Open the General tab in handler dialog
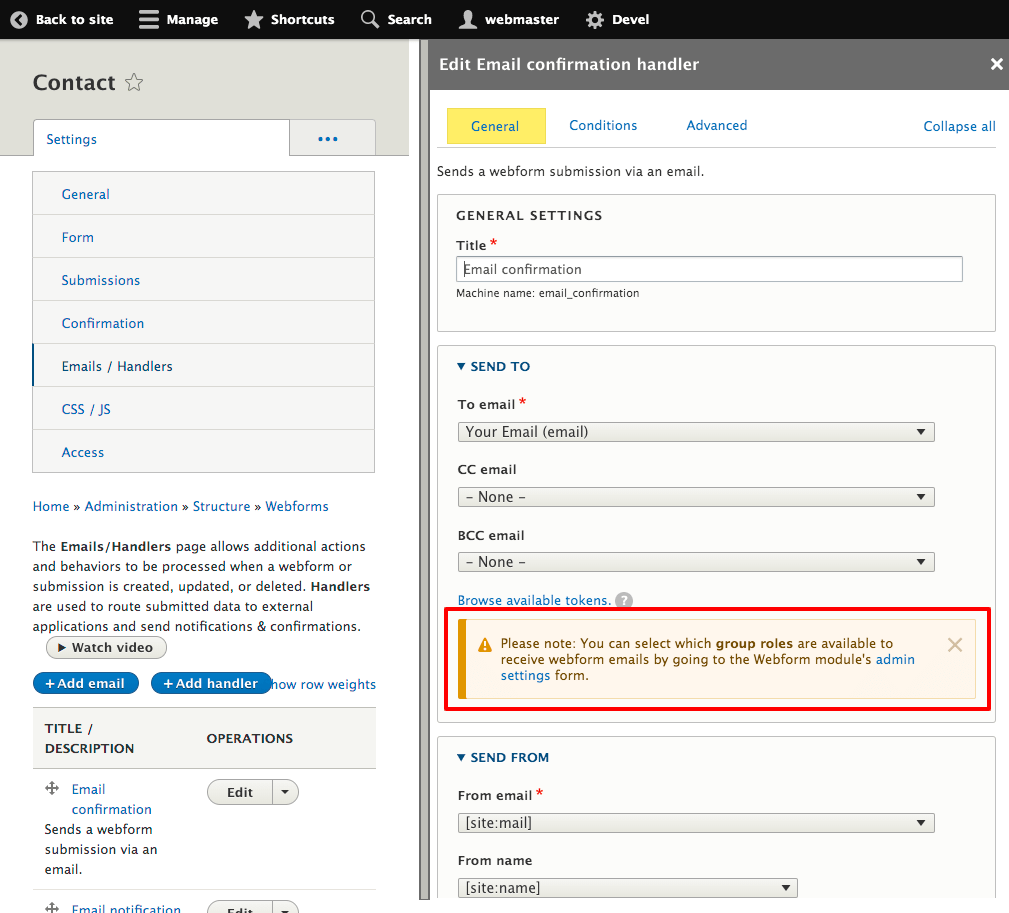 (495, 126)
